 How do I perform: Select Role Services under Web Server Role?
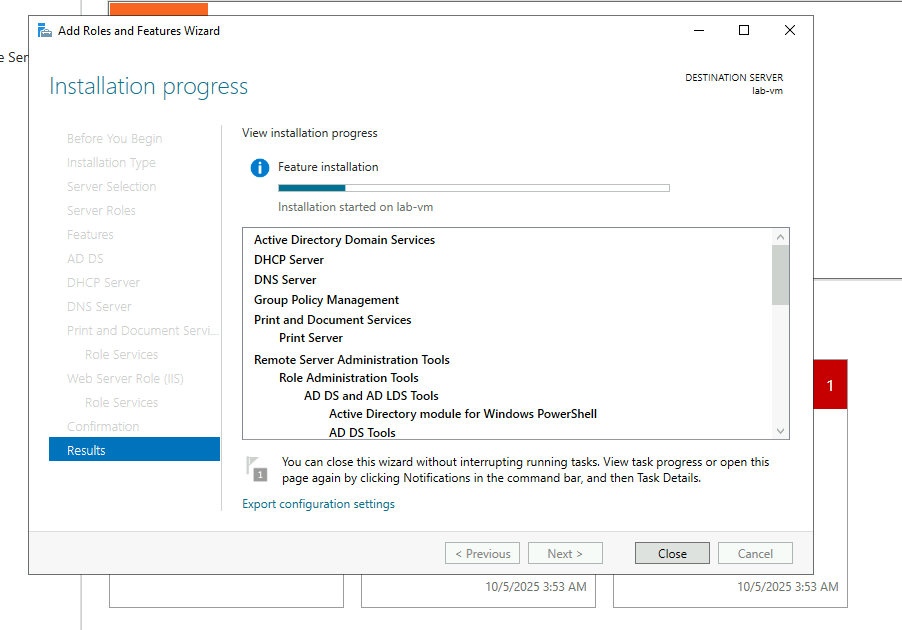coord(121,402)
